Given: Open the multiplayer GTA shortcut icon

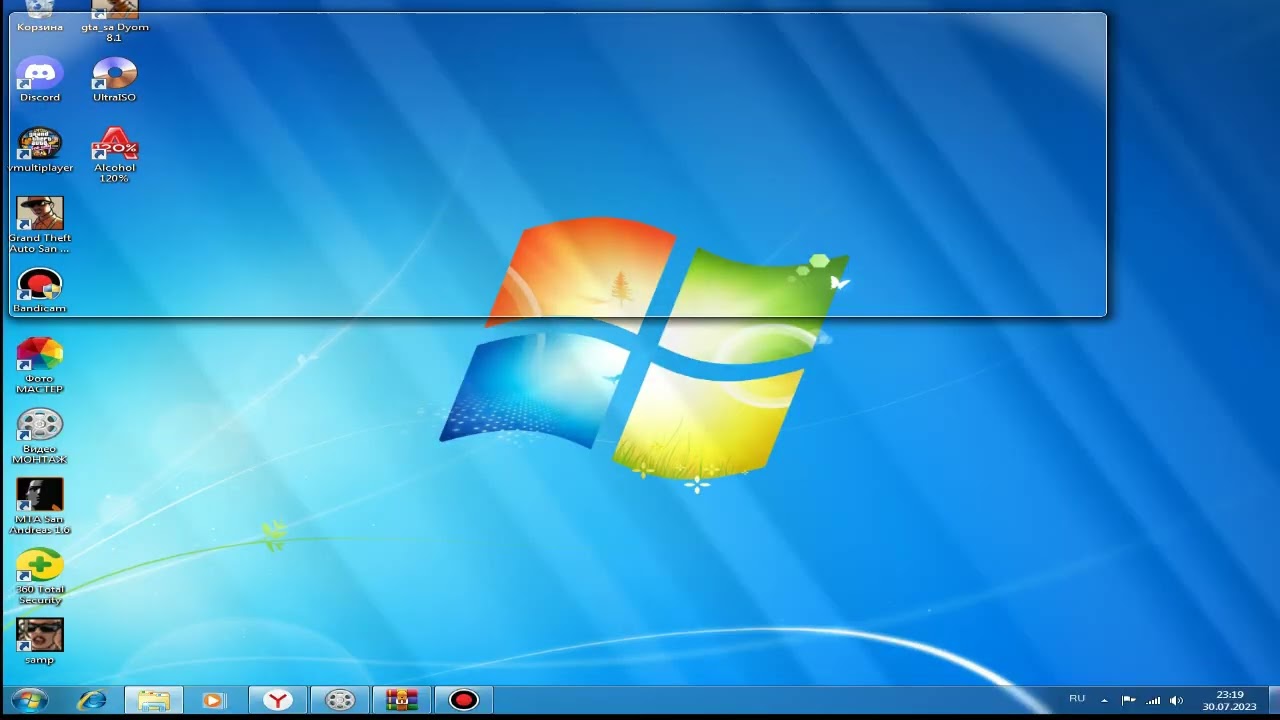Looking at the screenshot, I should coord(40,150).
